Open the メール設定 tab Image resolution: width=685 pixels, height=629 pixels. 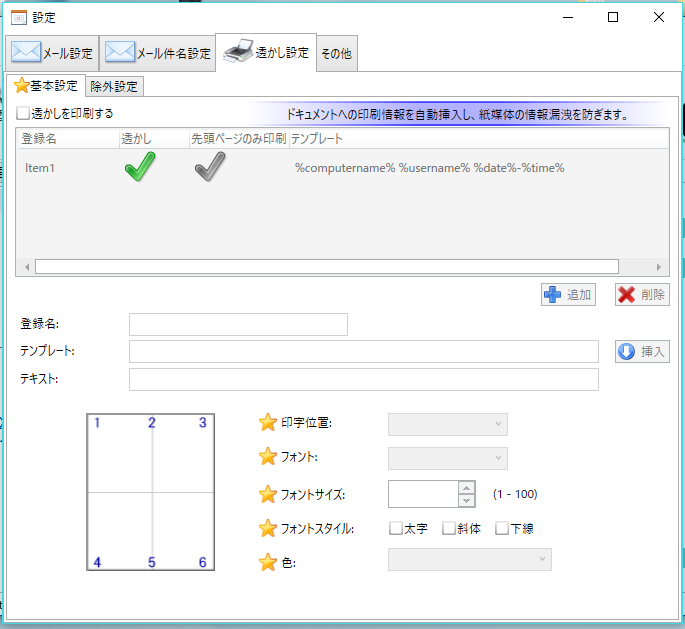tap(52, 53)
